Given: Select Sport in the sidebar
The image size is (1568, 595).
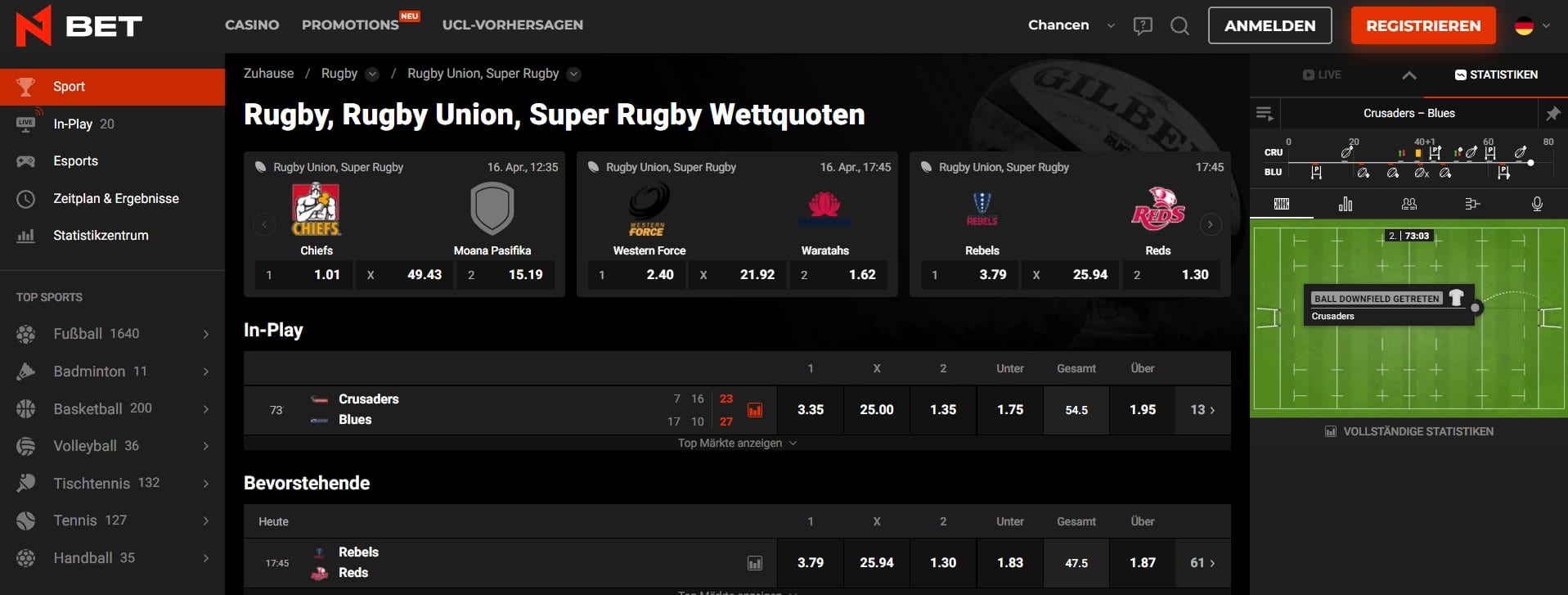Looking at the screenshot, I should [112, 87].
